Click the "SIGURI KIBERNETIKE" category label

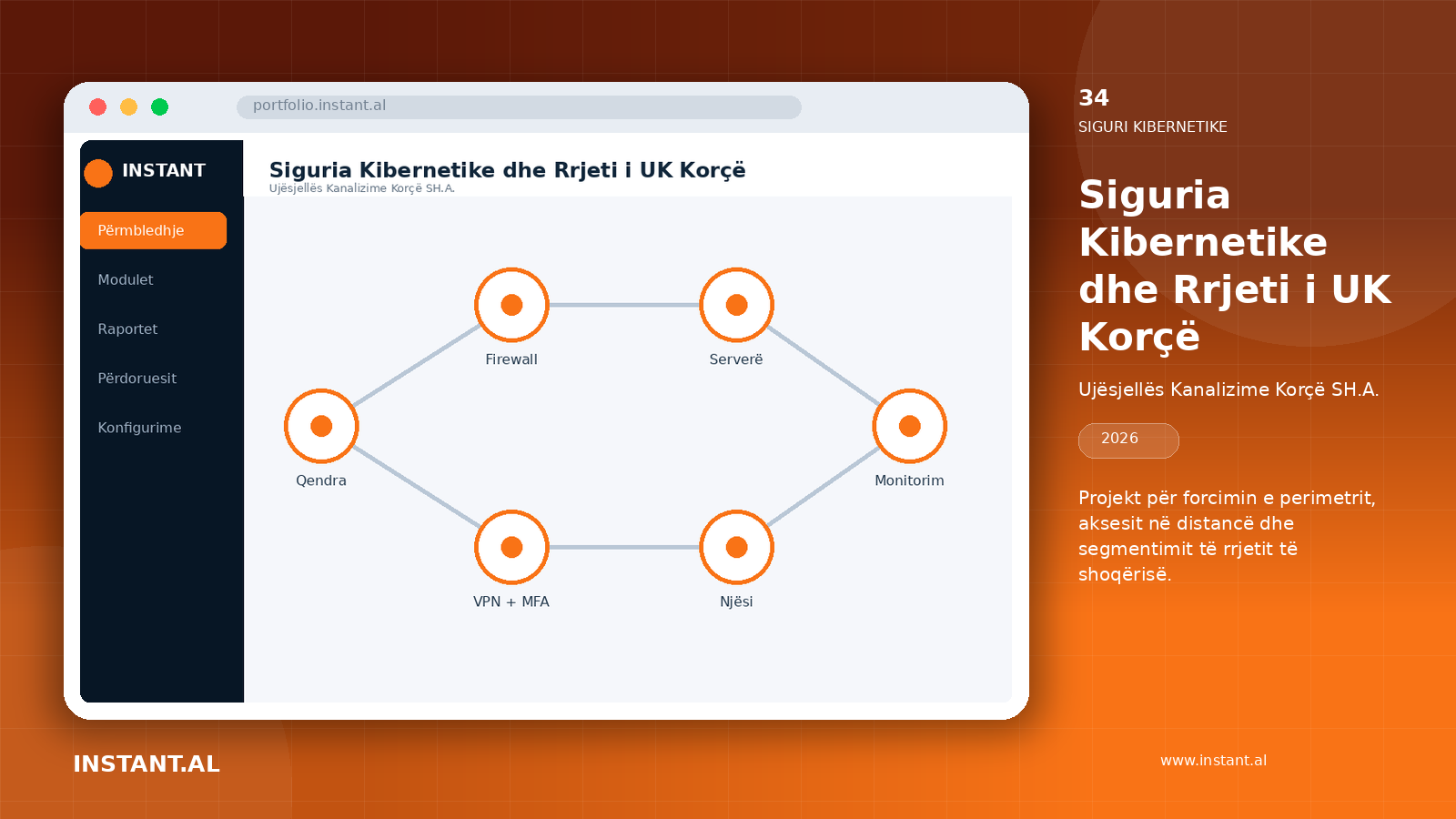pyautogui.click(x=1153, y=126)
